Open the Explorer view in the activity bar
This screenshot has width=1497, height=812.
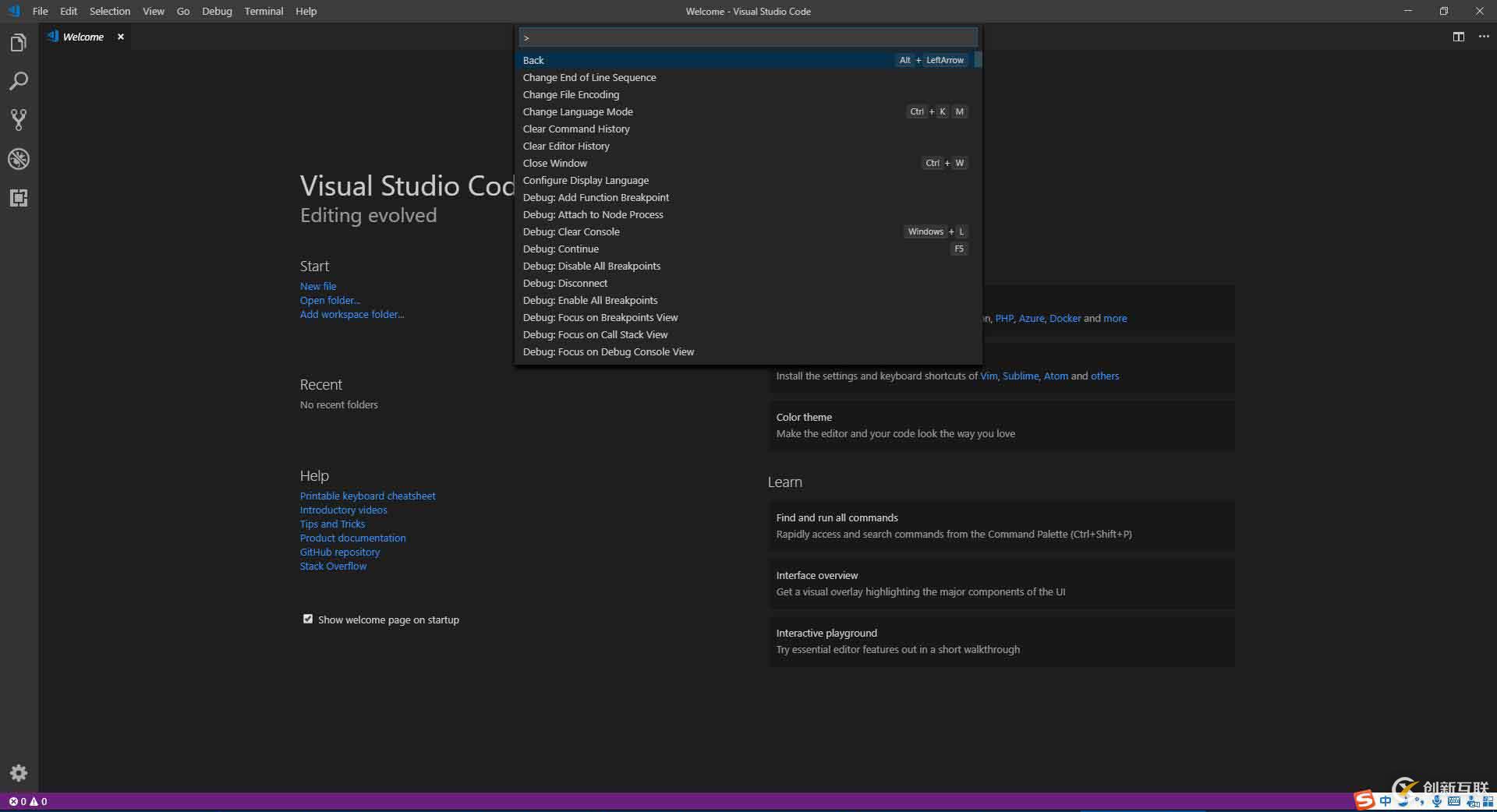tap(19, 42)
